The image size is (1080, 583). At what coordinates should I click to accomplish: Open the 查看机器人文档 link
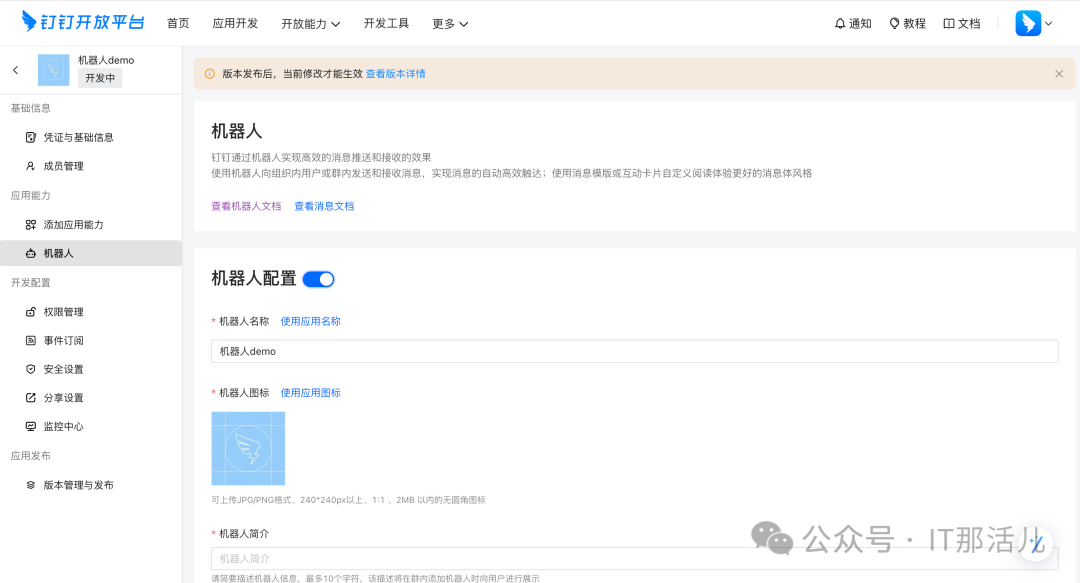[246, 206]
